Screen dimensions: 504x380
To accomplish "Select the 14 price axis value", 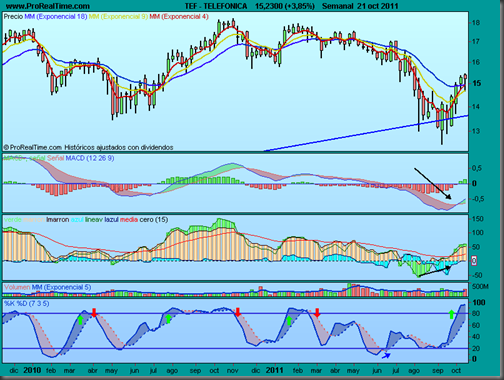I will pos(476,107).
